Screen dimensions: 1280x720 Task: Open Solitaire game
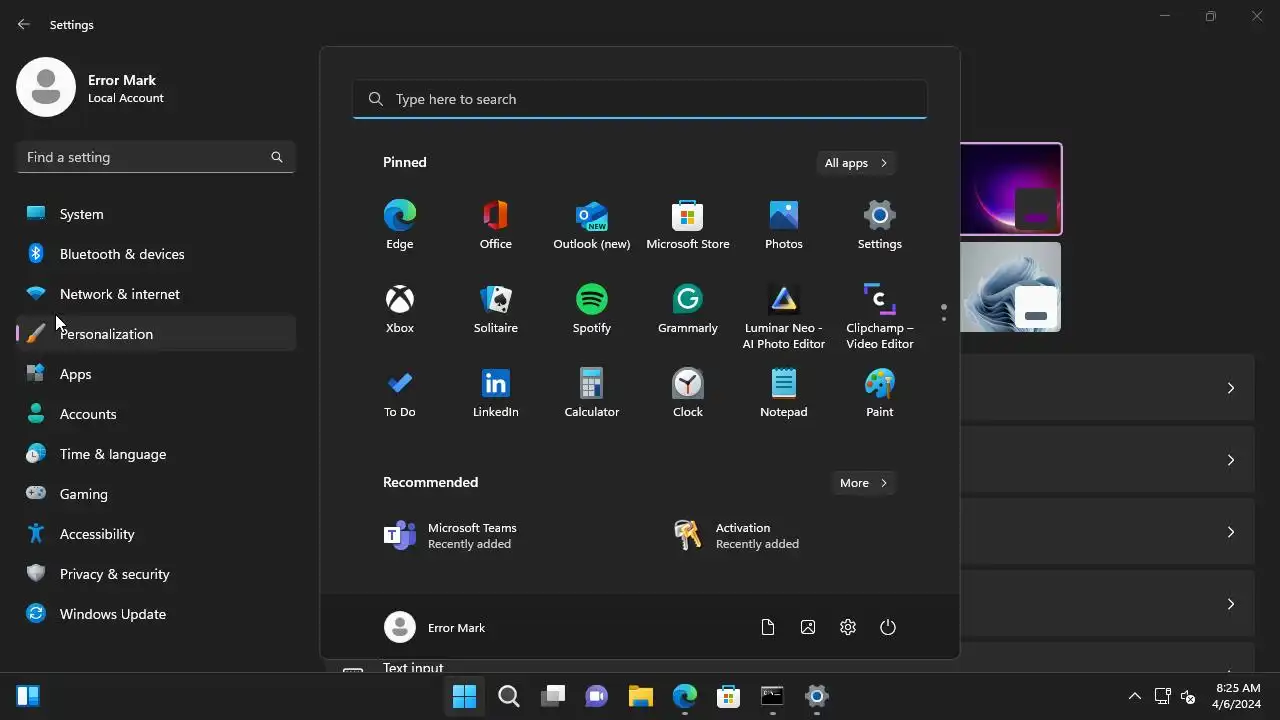point(495,309)
